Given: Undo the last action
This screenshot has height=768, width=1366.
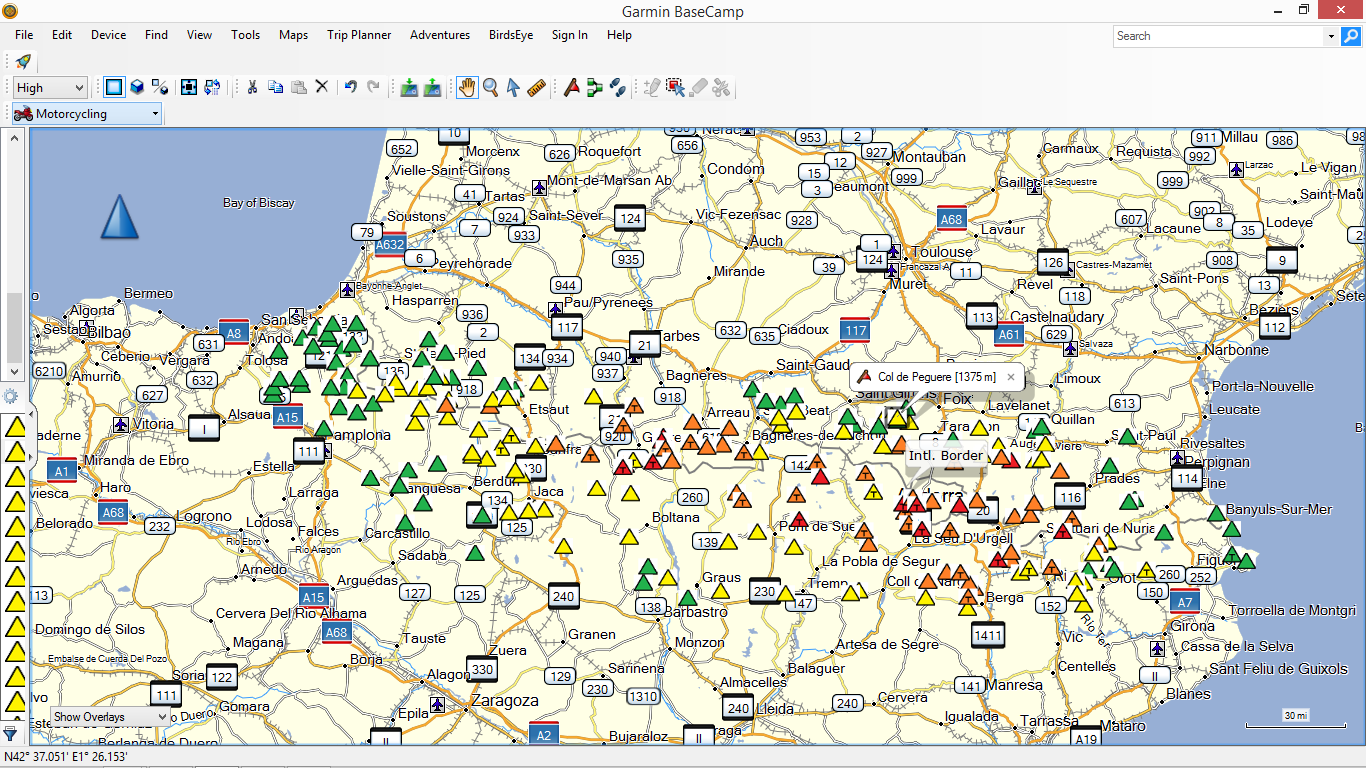Looking at the screenshot, I should pyautogui.click(x=350, y=87).
